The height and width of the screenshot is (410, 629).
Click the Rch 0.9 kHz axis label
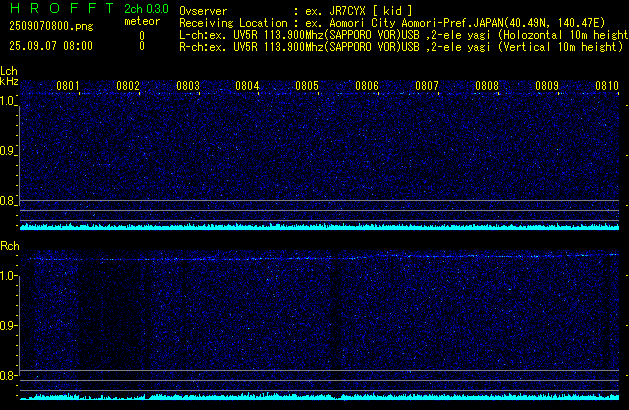[x=7, y=325]
